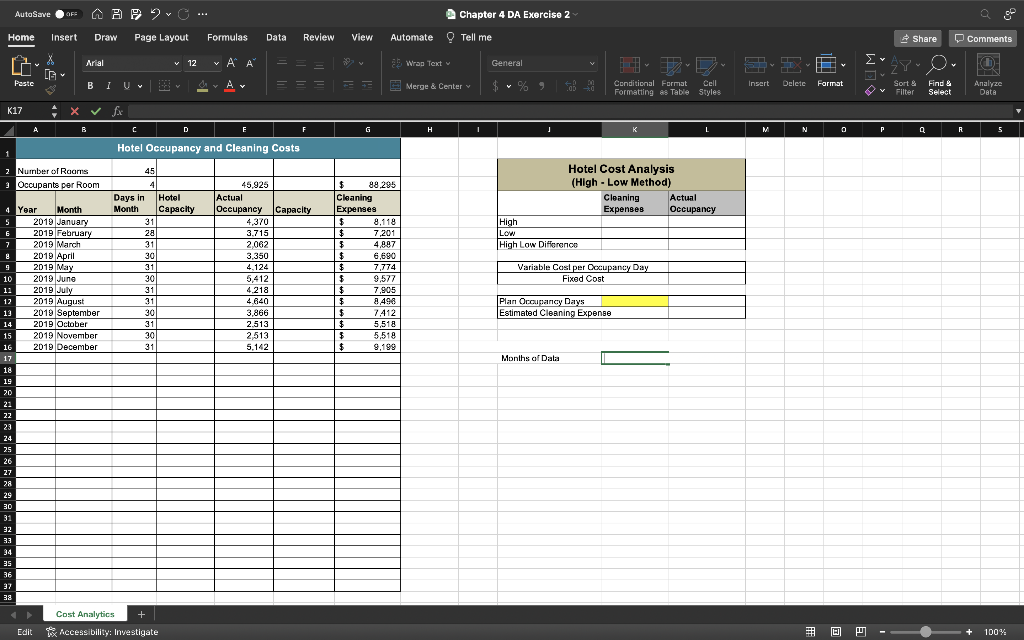The width and height of the screenshot is (1024, 640).
Task: Open the font name dropdown showing Arial
Action: click(x=130, y=62)
